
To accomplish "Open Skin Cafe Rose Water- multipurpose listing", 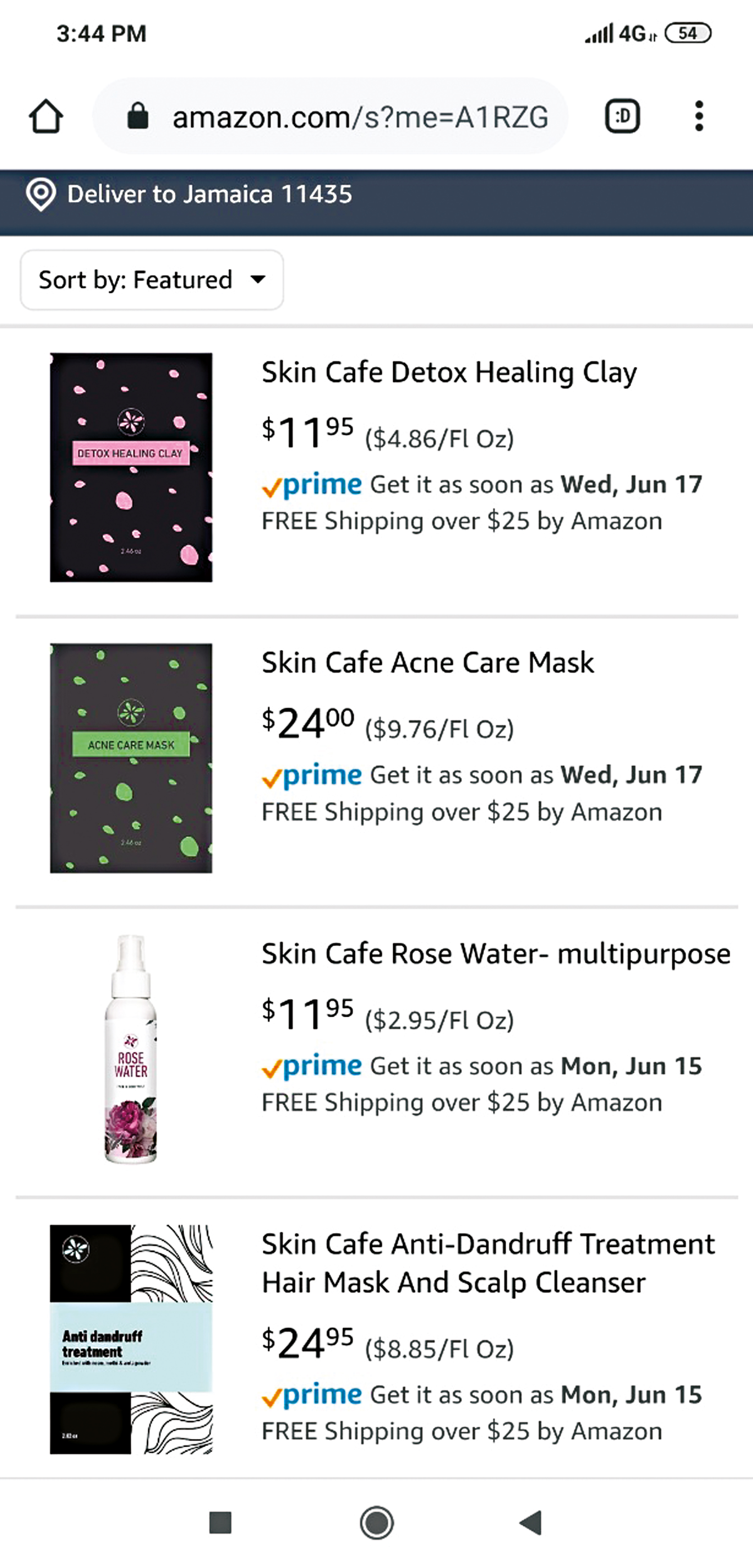I will pos(496,954).
